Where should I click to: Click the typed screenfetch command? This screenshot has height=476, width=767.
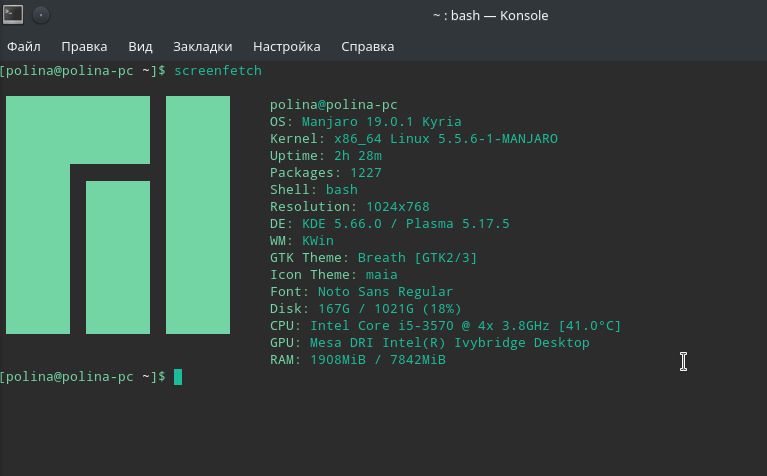point(218,70)
